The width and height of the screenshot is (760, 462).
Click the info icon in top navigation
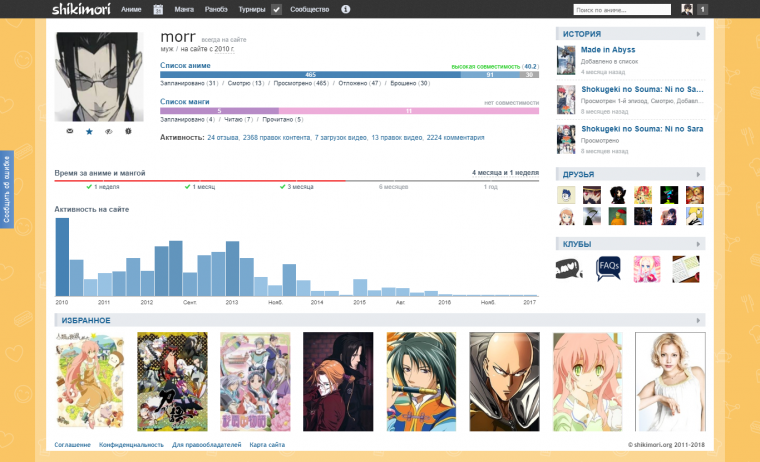[345, 9]
